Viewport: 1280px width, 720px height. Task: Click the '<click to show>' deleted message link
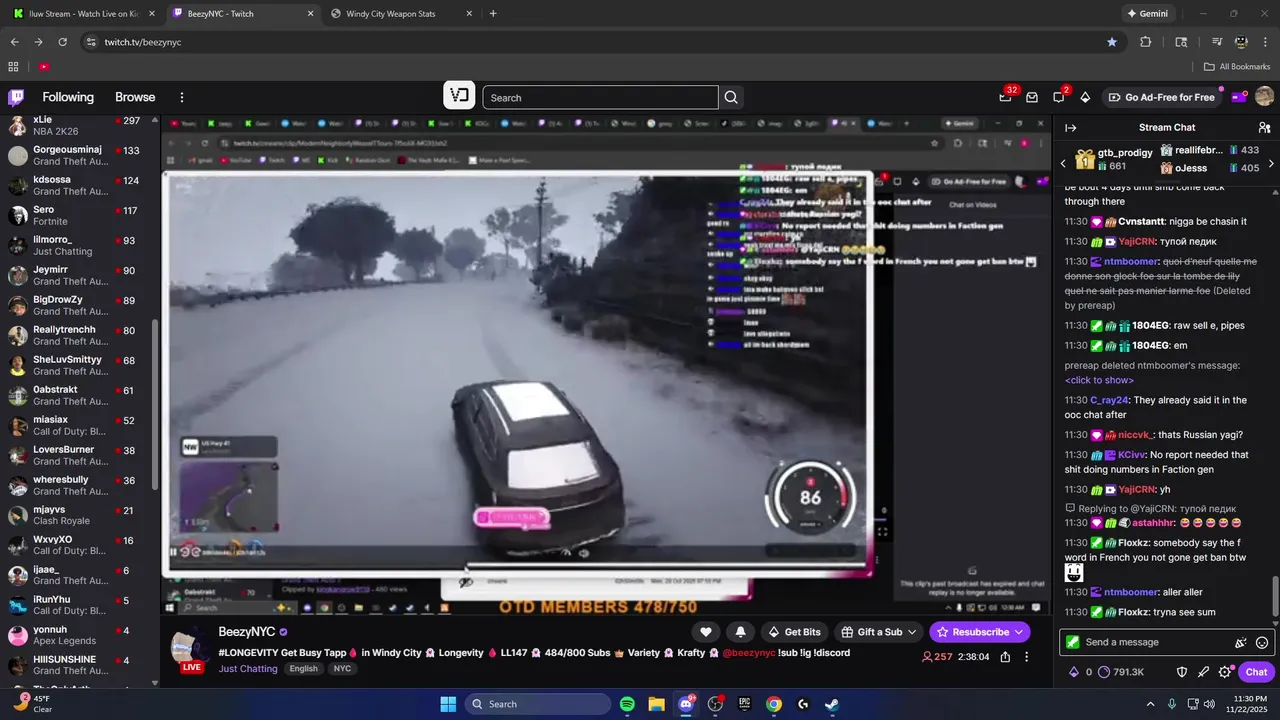(1099, 380)
